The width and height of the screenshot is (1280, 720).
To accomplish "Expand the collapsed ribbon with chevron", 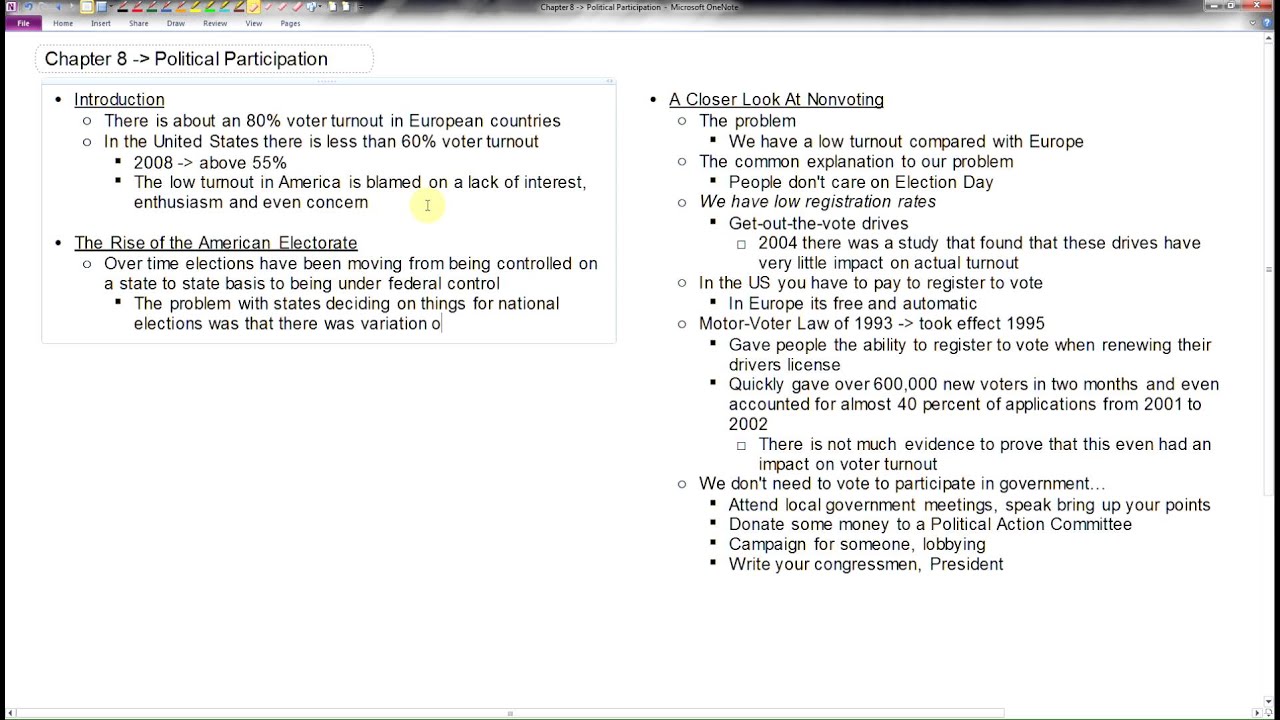I will coord(1253,23).
